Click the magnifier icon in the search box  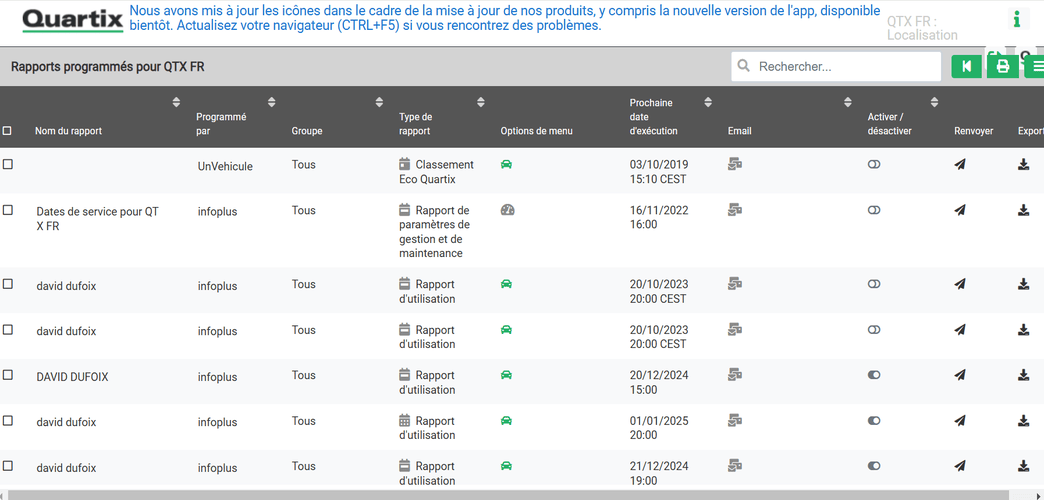[x=744, y=66]
